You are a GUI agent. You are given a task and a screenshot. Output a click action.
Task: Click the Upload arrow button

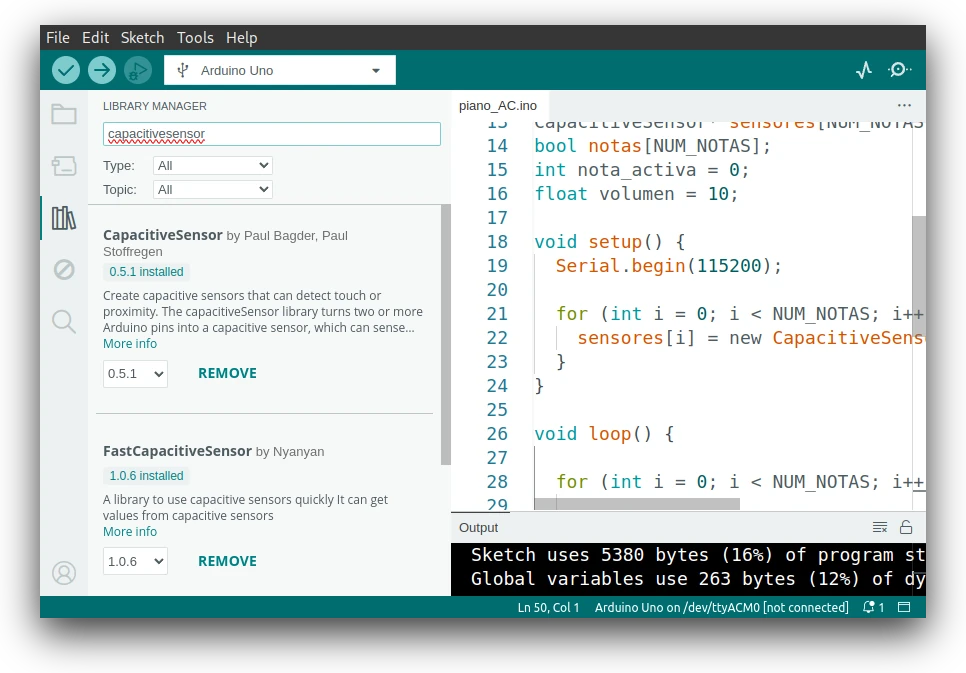click(102, 70)
